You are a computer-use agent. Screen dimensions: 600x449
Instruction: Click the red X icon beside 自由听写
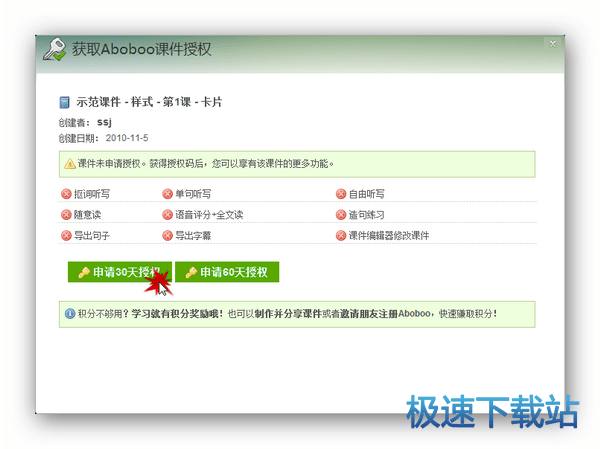[x=341, y=194]
